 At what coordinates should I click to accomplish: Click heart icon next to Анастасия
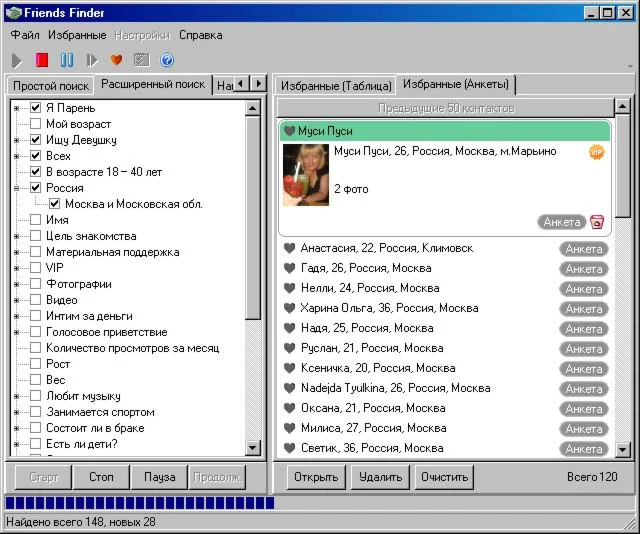[290, 248]
